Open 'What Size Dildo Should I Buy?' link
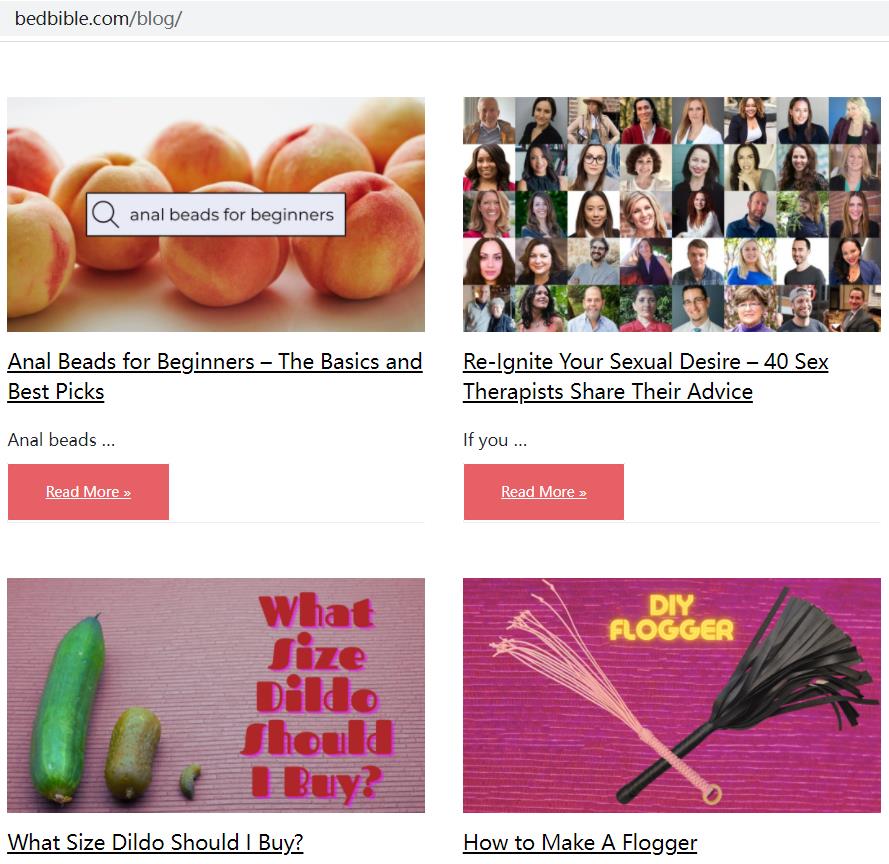 (155, 842)
